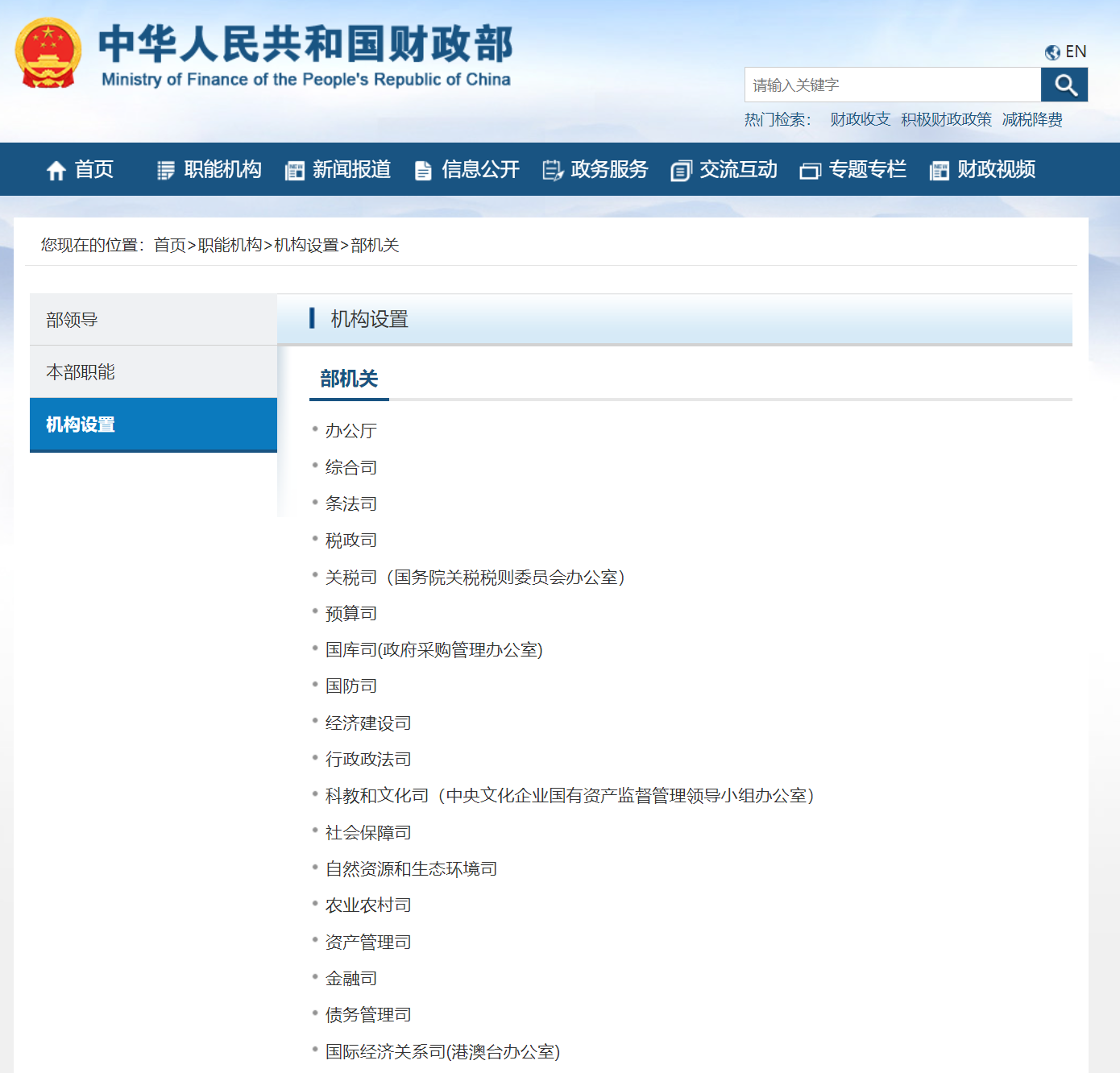Click the list icon beside 职能机构
The width and height of the screenshot is (1120, 1073).
(x=165, y=170)
